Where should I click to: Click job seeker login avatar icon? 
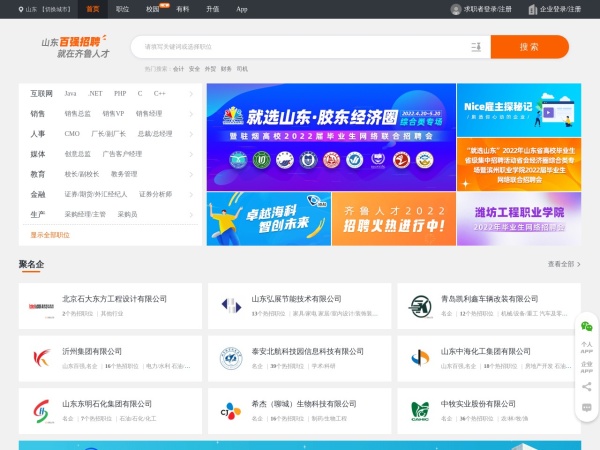456,8
